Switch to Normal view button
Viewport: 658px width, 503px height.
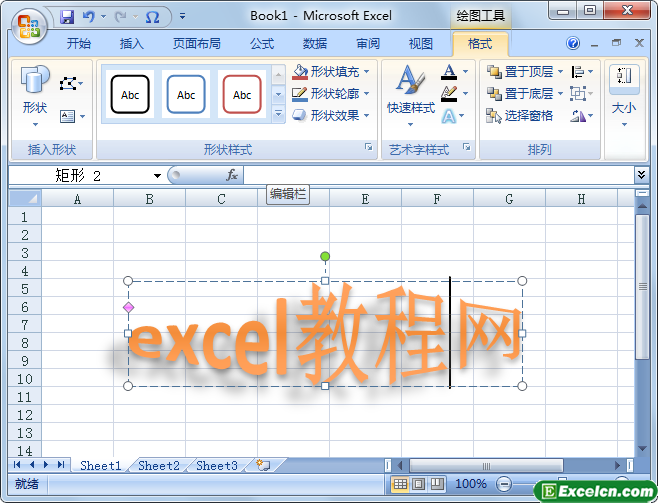(400, 484)
